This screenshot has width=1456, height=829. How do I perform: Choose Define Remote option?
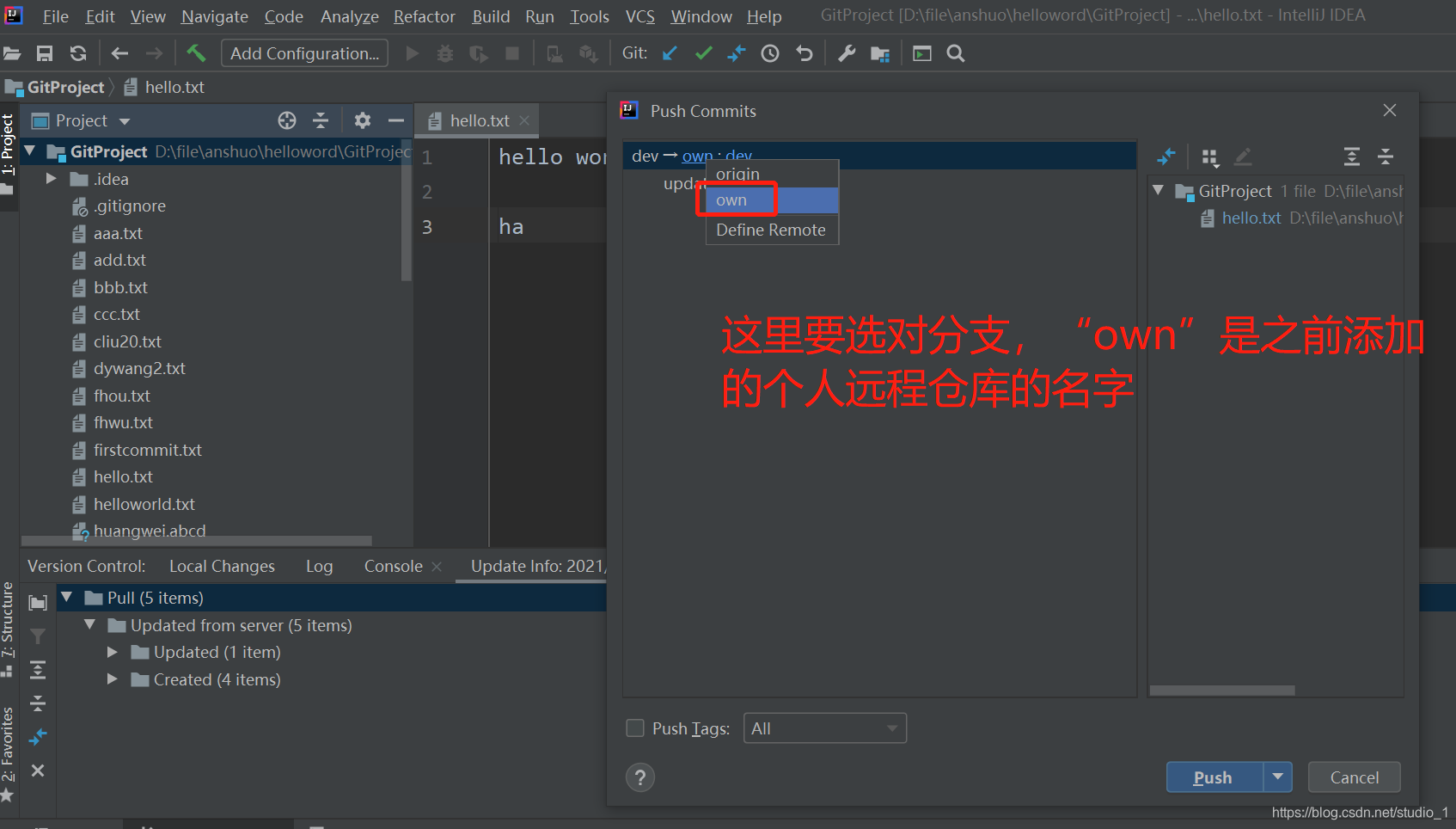point(772,230)
